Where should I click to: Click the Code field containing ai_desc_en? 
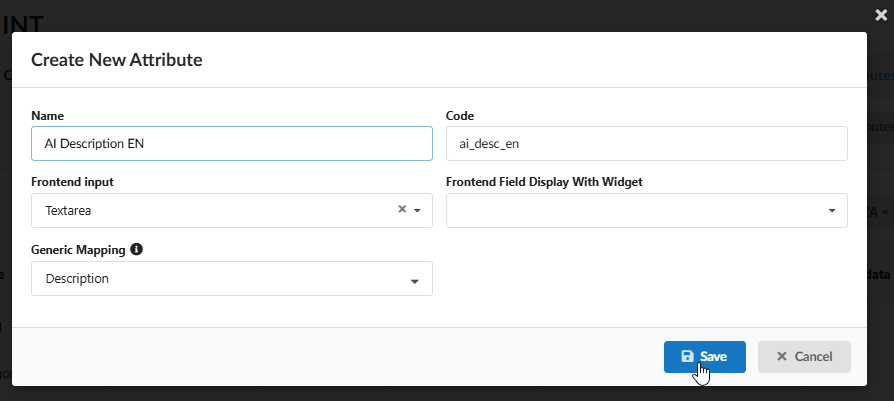646,143
